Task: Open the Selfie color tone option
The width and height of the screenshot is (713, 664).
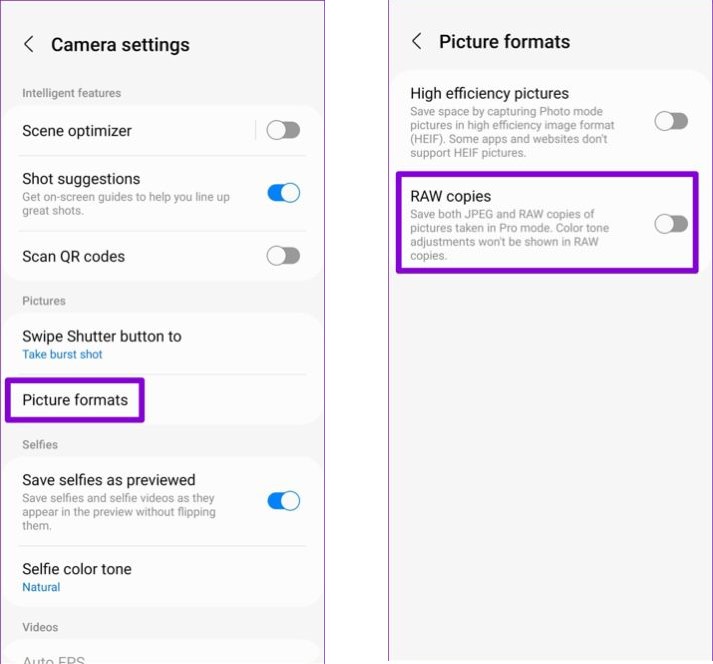Action: pos(77,569)
